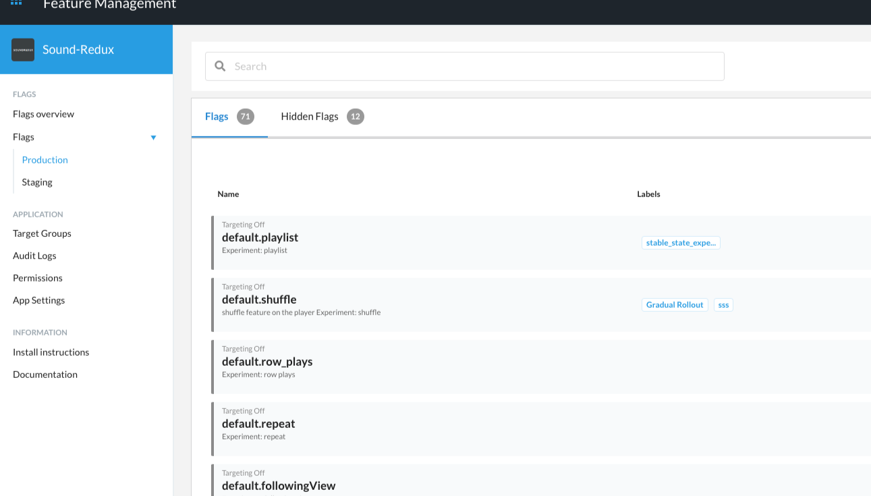Select the Staging environment
The height and width of the screenshot is (496, 871).
[37, 182]
